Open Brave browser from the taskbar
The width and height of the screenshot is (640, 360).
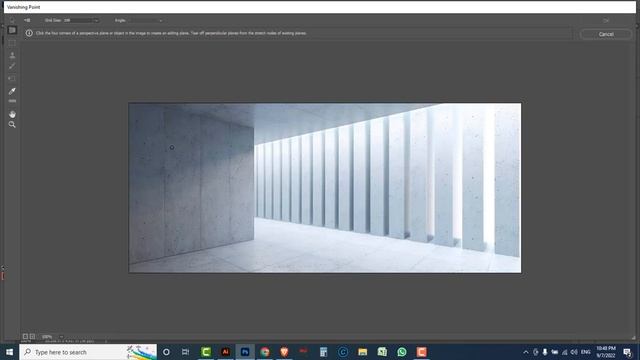click(284, 352)
